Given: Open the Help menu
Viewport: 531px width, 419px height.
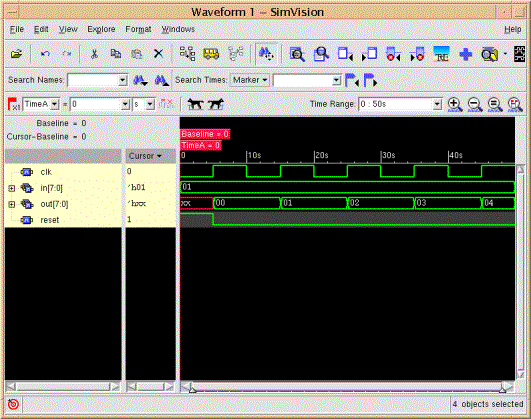Looking at the screenshot, I should coord(512,29).
